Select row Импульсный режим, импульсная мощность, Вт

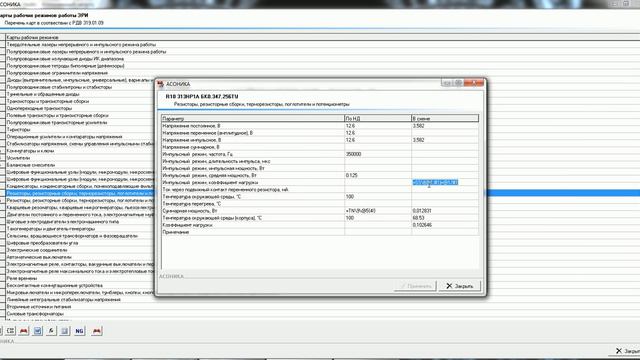pyautogui.click(x=320, y=168)
